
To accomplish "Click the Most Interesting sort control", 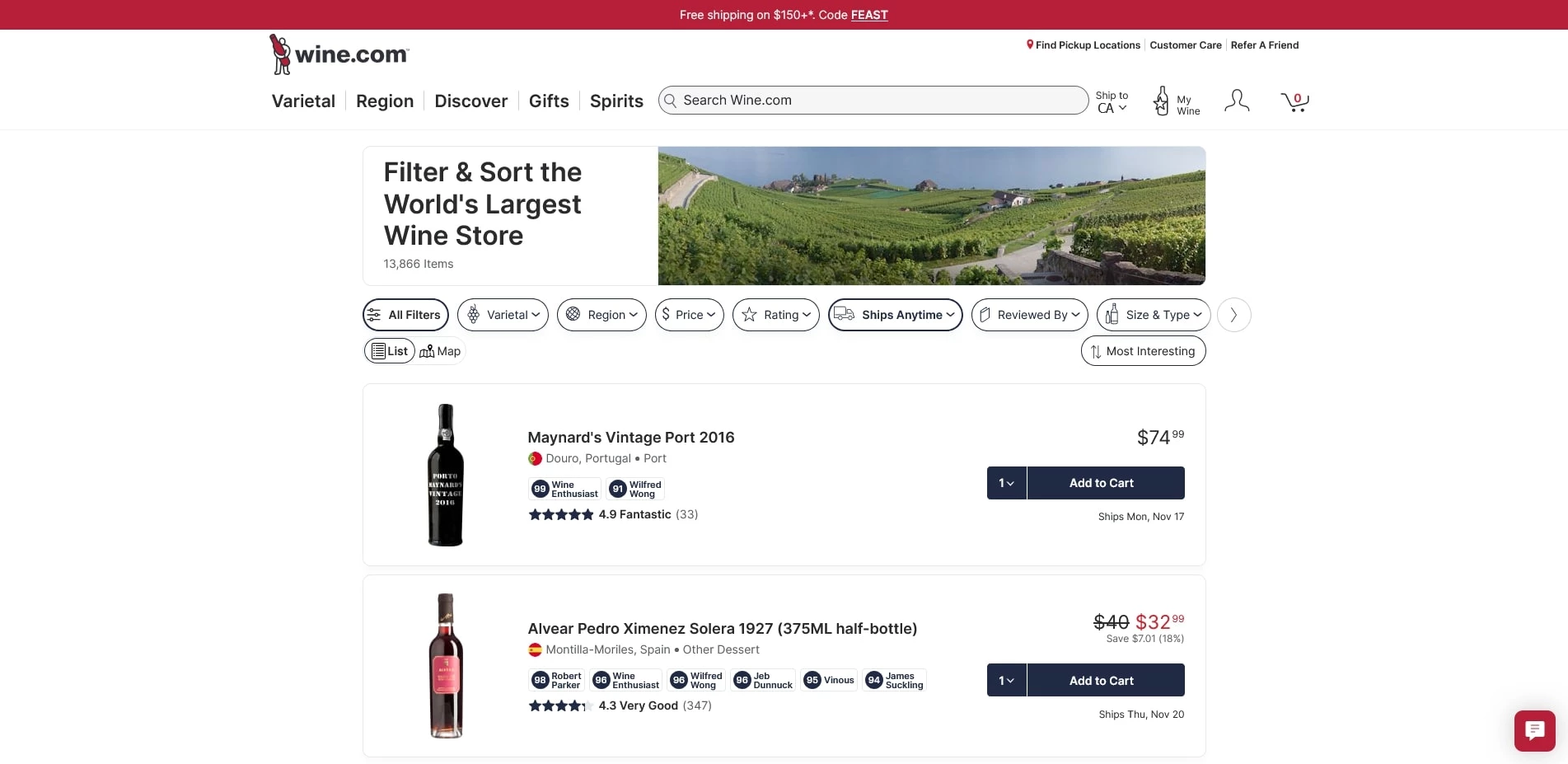I will point(1142,350).
